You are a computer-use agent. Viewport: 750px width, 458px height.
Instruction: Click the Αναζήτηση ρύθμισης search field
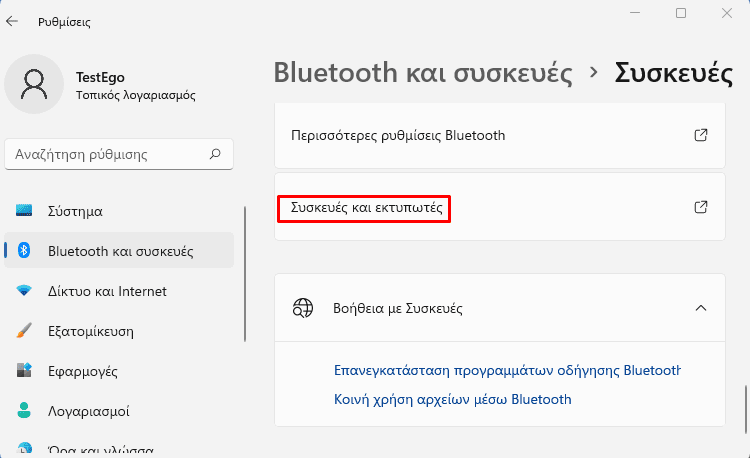tap(119, 154)
